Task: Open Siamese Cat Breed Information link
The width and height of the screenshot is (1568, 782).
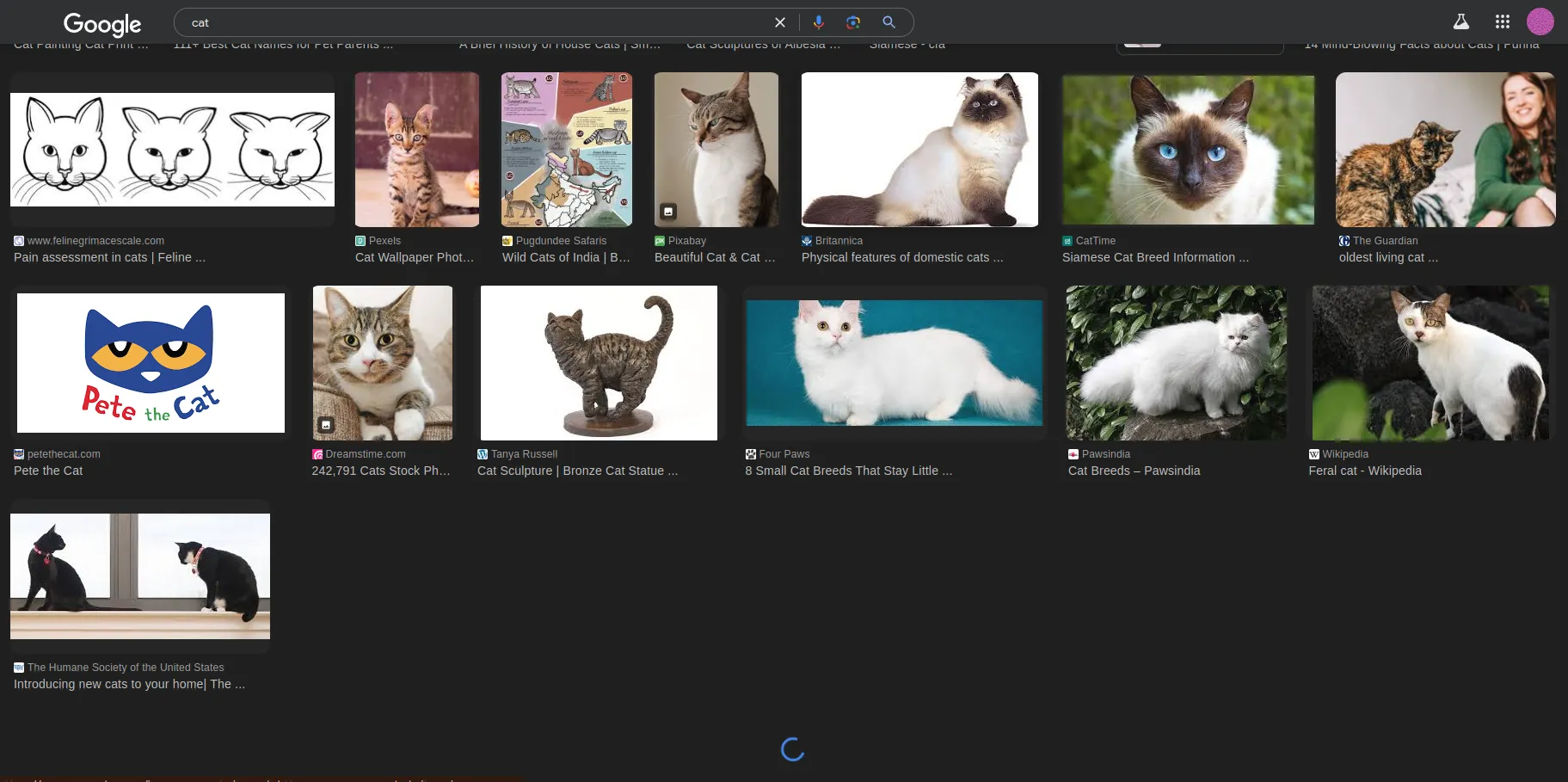Action: point(1154,257)
